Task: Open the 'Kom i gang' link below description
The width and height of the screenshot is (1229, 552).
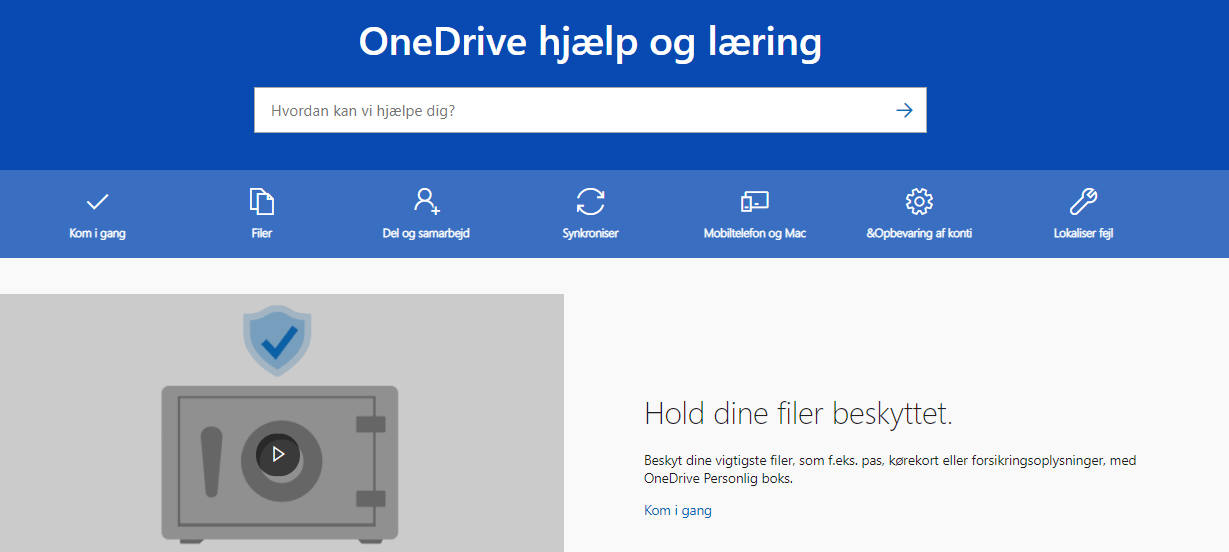Action: tap(678, 511)
